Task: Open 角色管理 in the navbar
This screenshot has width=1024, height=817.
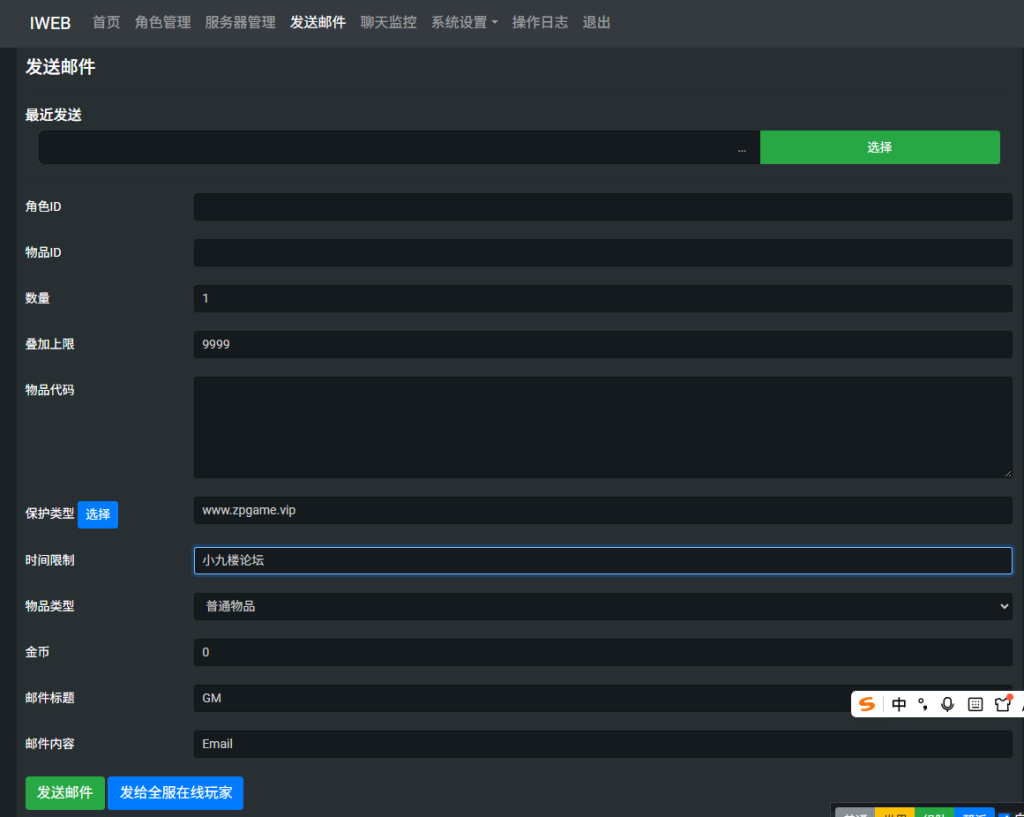Action: pos(163,22)
